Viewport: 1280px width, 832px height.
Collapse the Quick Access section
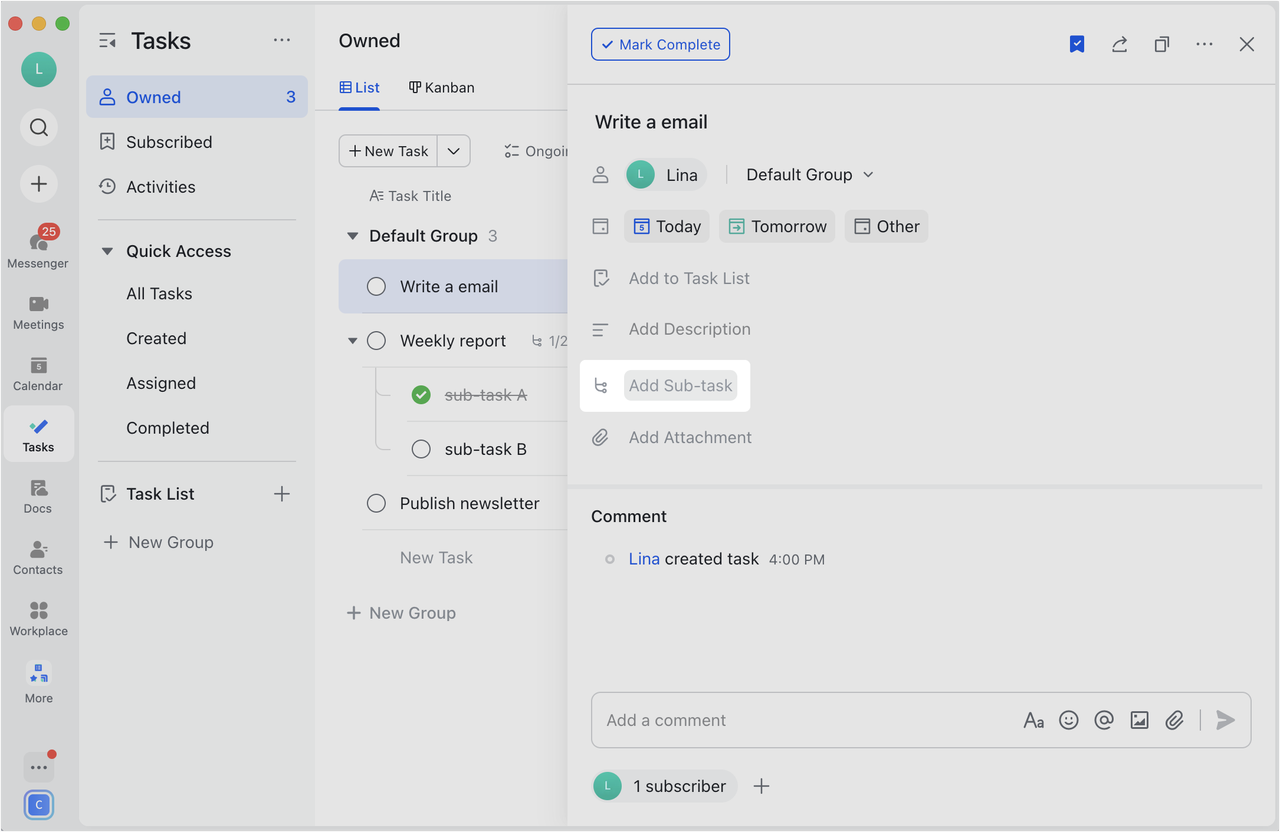coord(107,250)
